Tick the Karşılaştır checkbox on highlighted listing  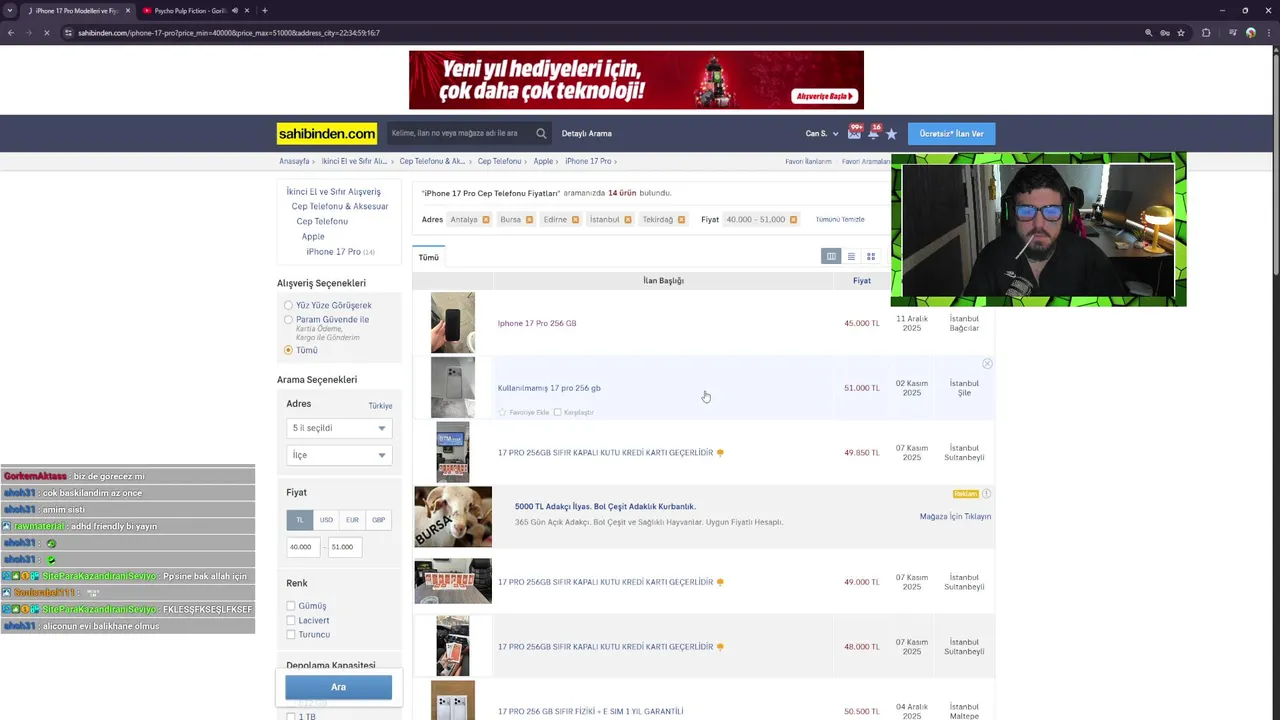pos(557,412)
